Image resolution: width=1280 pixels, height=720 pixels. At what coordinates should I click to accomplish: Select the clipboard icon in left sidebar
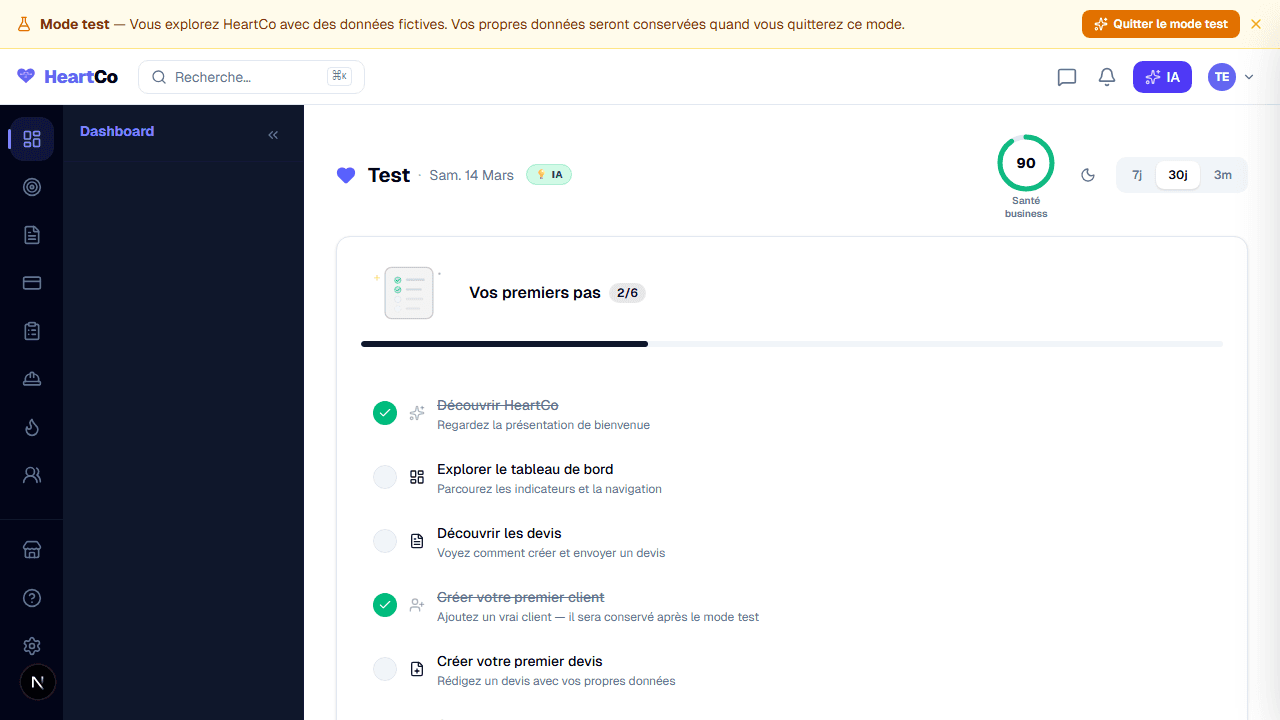point(32,331)
